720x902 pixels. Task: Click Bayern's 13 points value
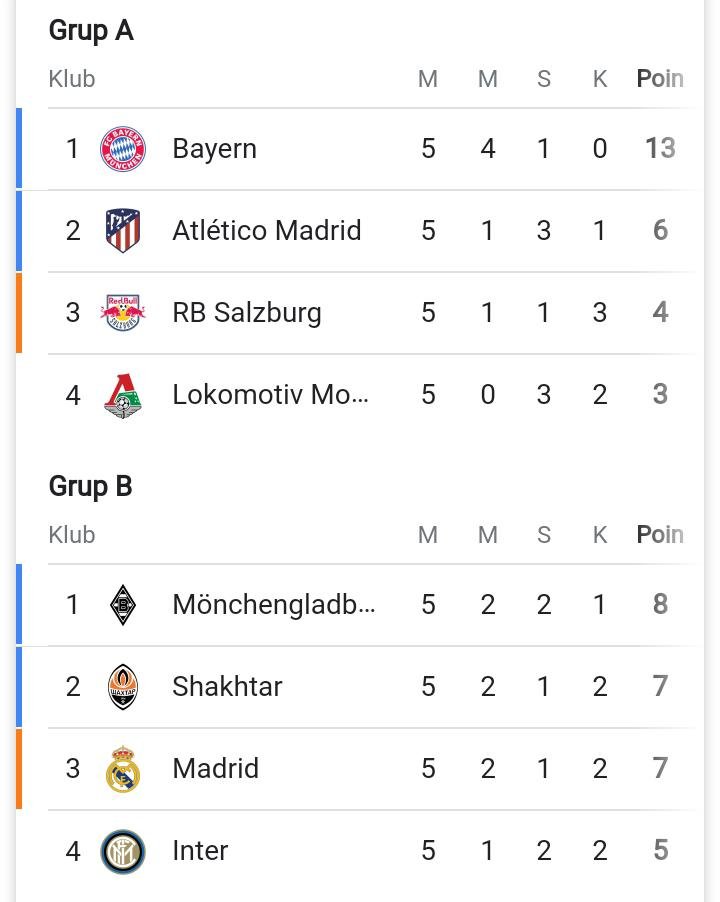pyautogui.click(x=660, y=148)
